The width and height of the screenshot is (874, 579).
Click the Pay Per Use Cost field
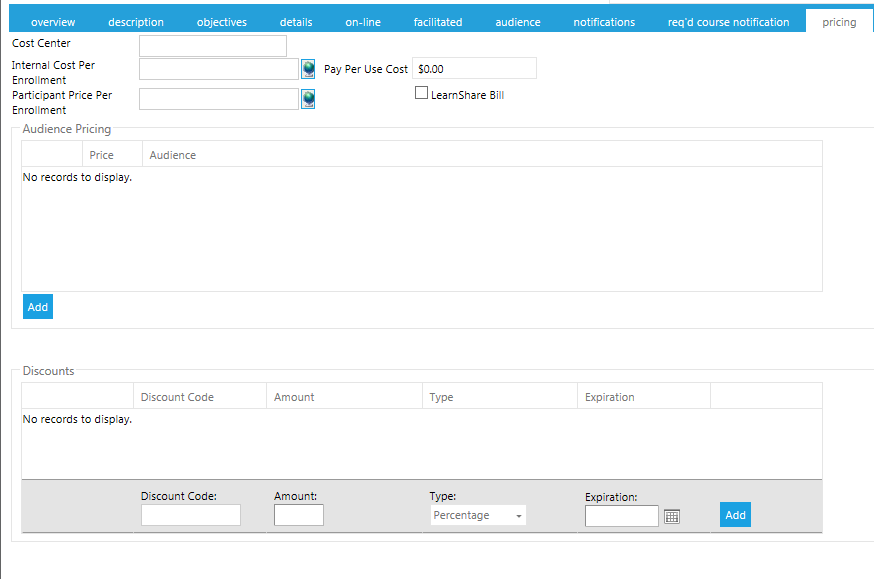click(x=474, y=69)
